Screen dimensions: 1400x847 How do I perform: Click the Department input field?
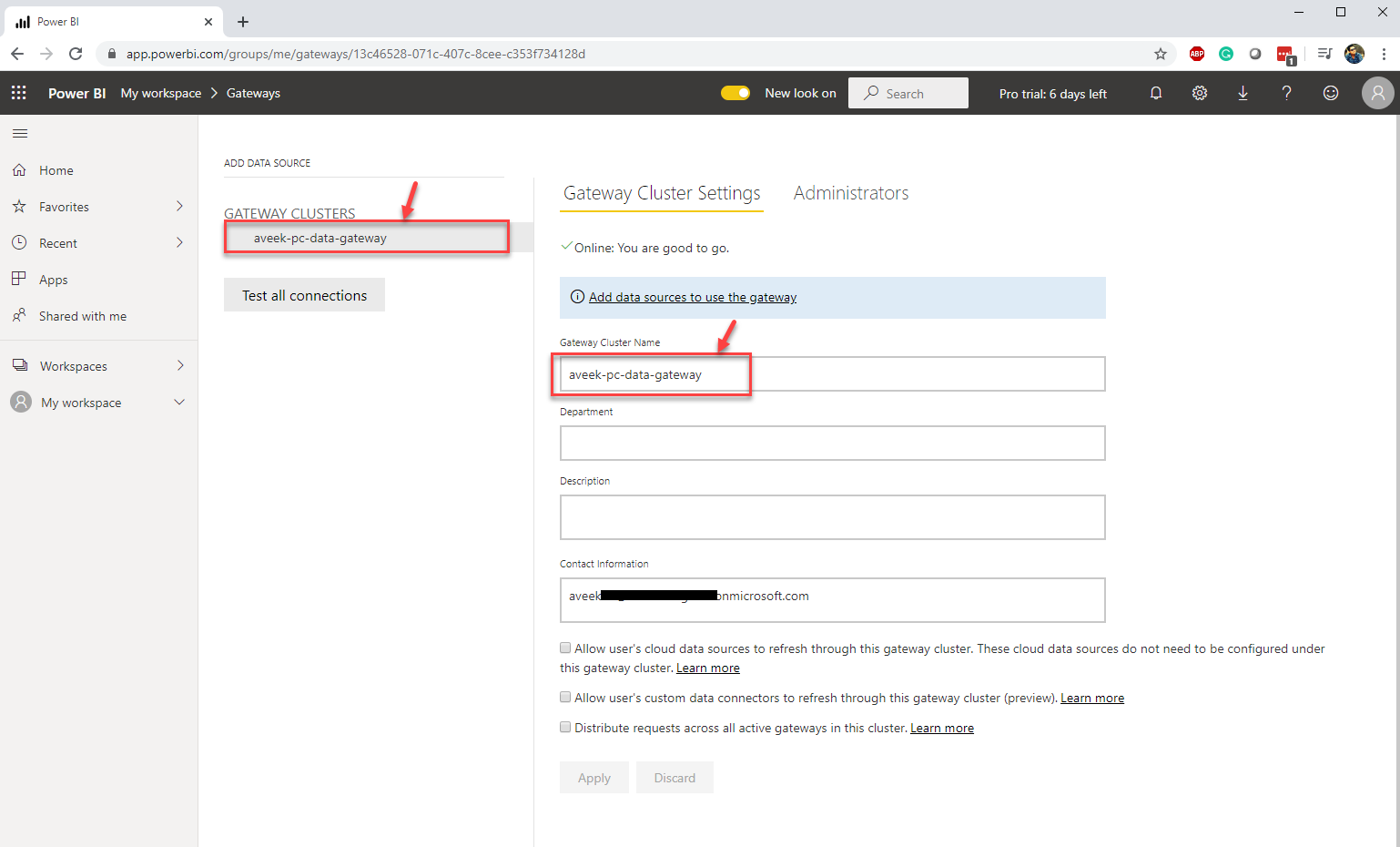click(x=833, y=443)
